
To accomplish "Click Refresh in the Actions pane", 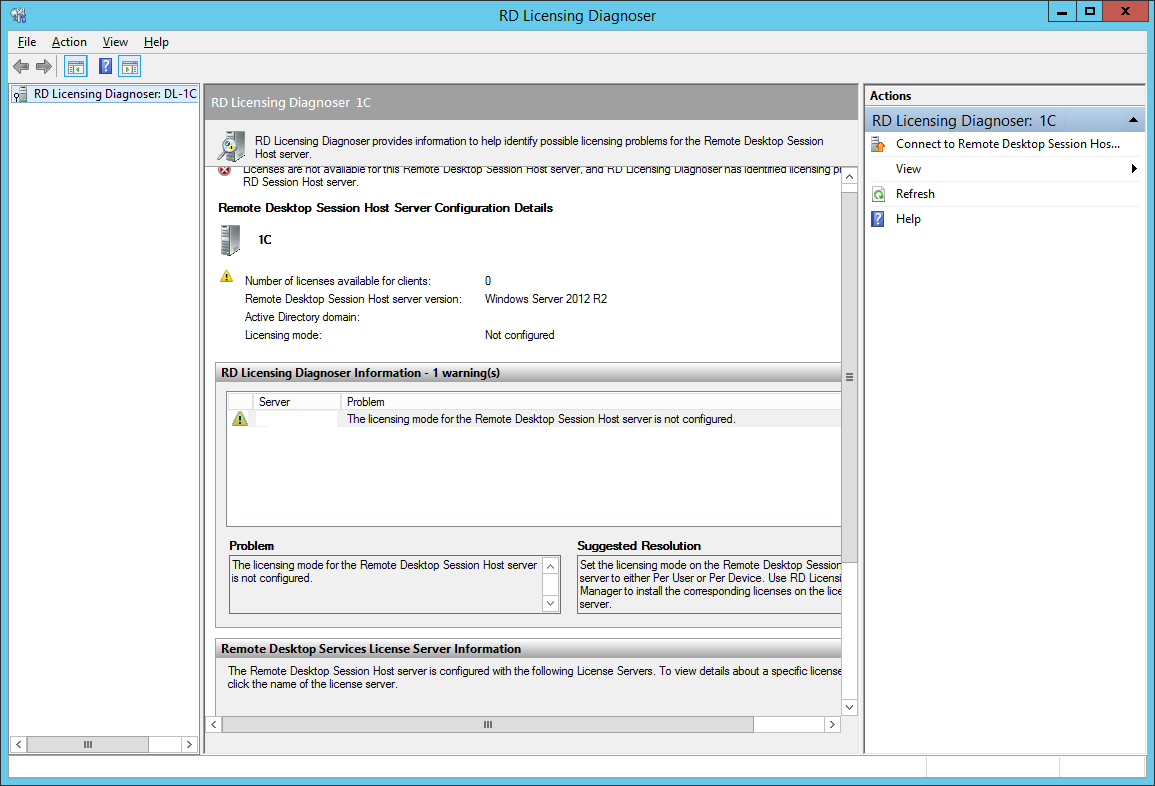I will point(915,194).
